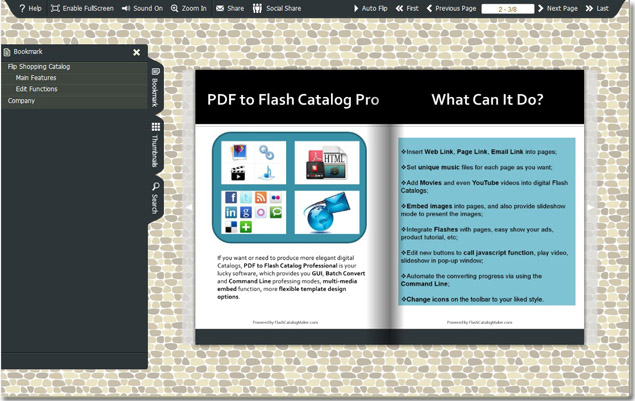The image size is (635, 401).
Task: Go to Next Page
Action: click(x=558, y=8)
